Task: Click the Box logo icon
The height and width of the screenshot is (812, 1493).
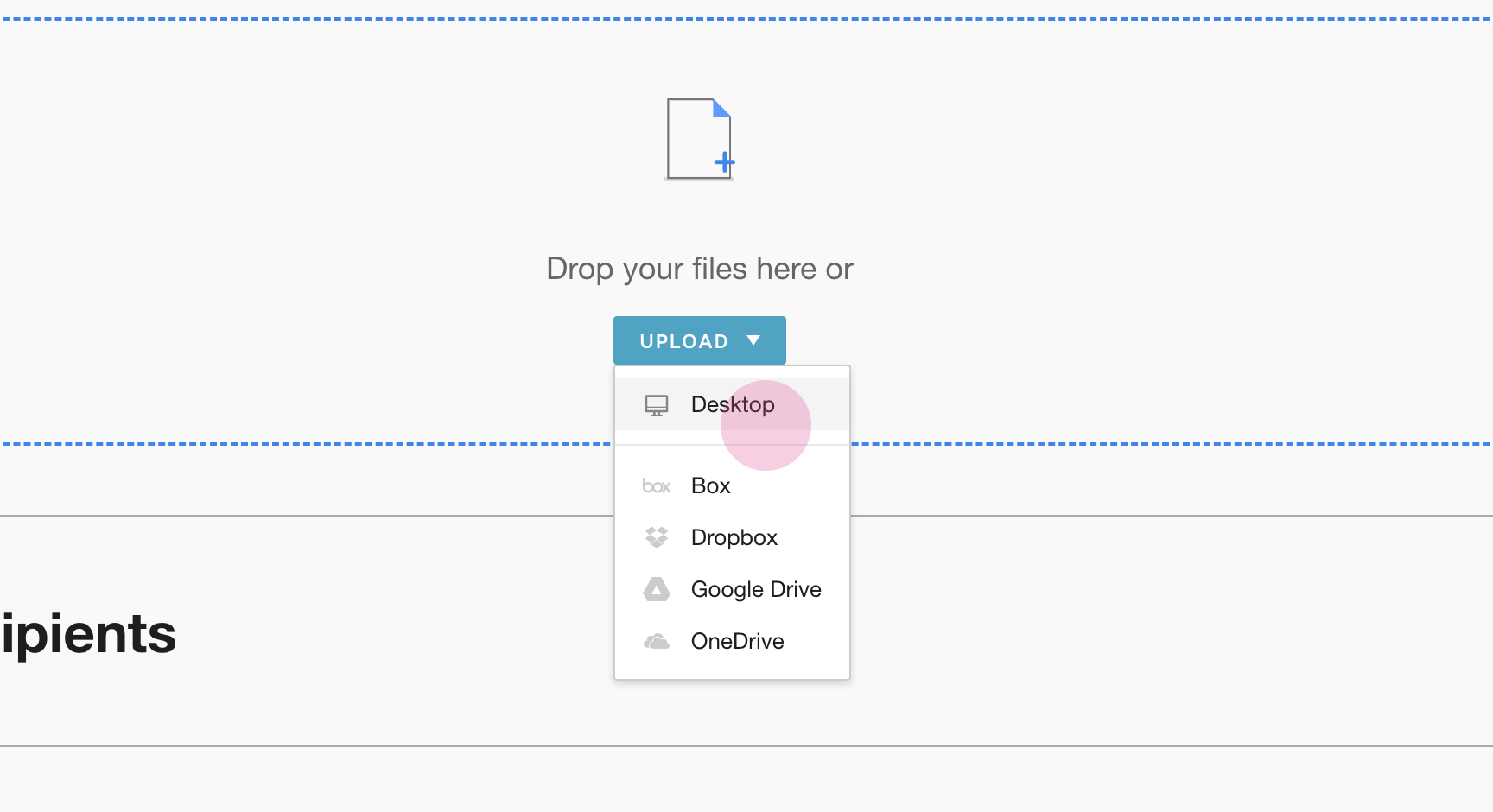Action: pyautogui.click(x=657, y=486)
